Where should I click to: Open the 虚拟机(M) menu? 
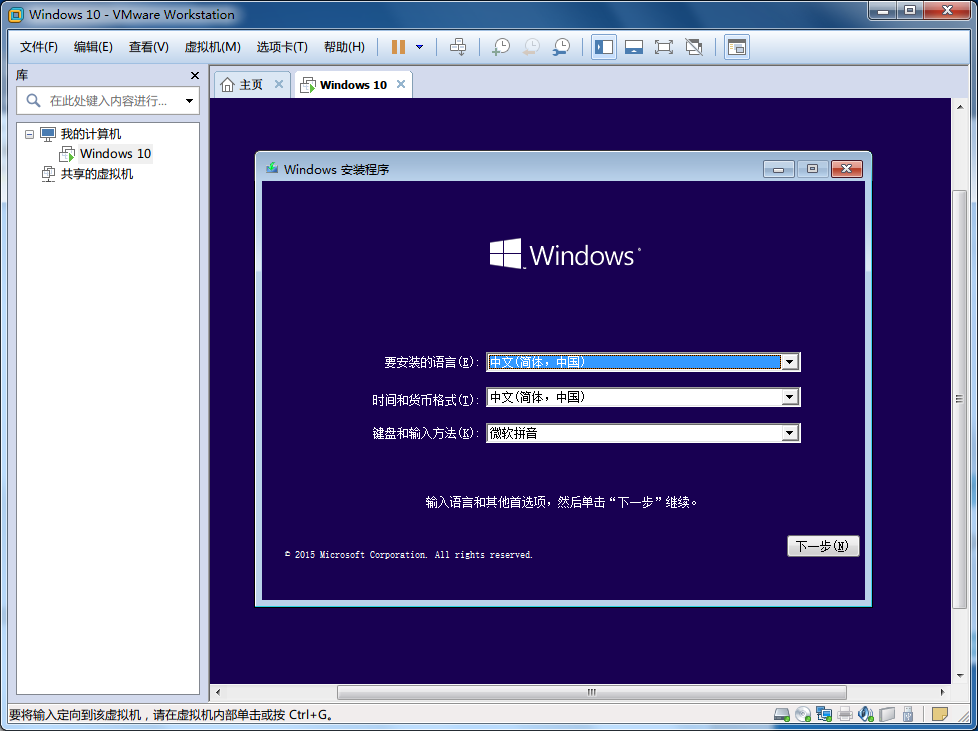coord(212,47)
